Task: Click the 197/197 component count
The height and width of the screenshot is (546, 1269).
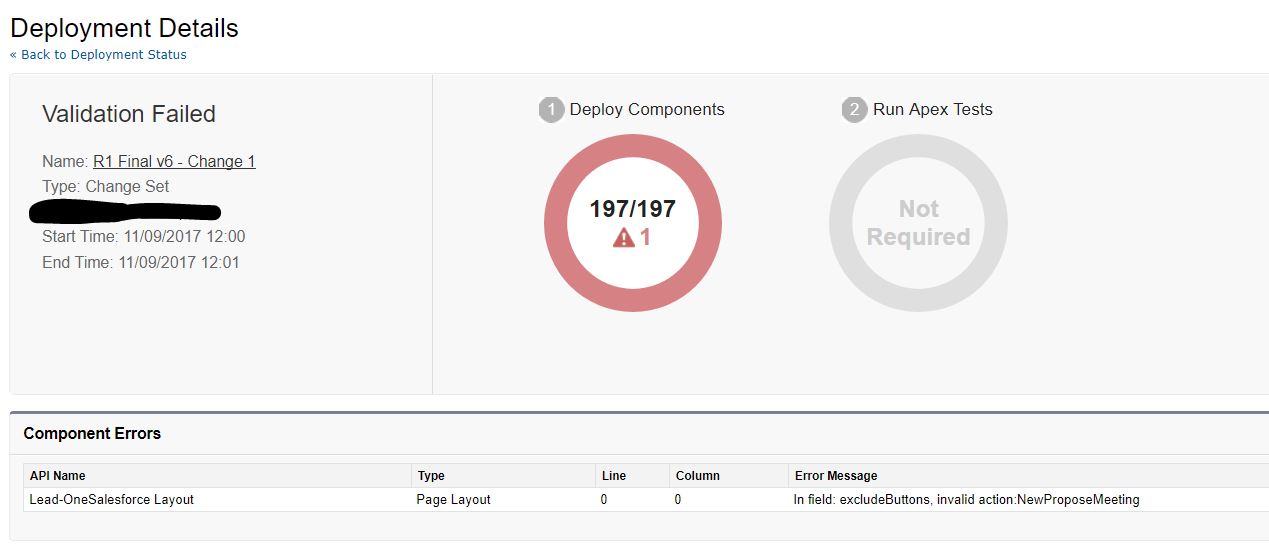Action: 632,209
